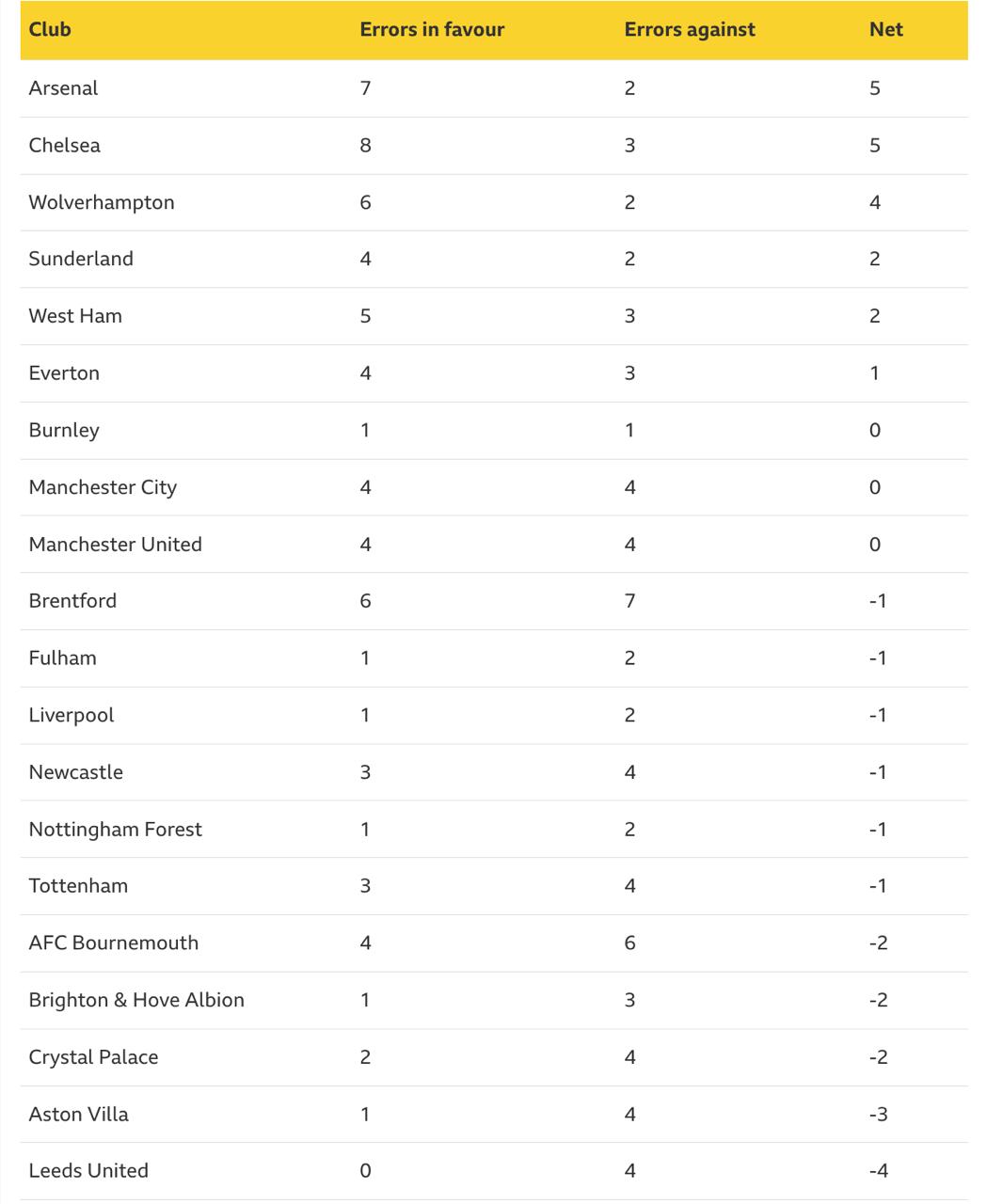
Task: Click the Sunderland club name
Action: (81, 259)
